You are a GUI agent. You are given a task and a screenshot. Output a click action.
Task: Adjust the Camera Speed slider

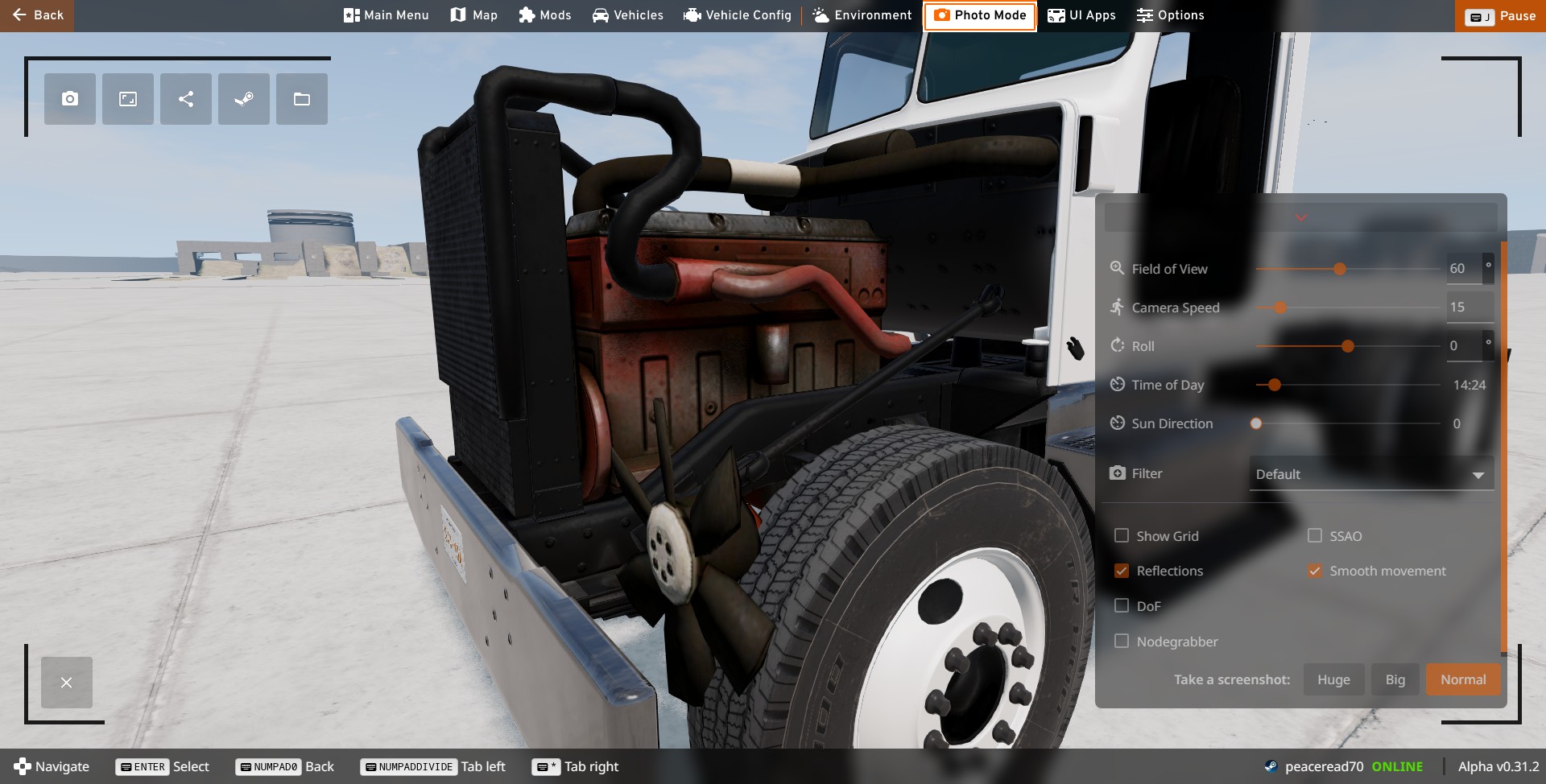point(1348,307)
